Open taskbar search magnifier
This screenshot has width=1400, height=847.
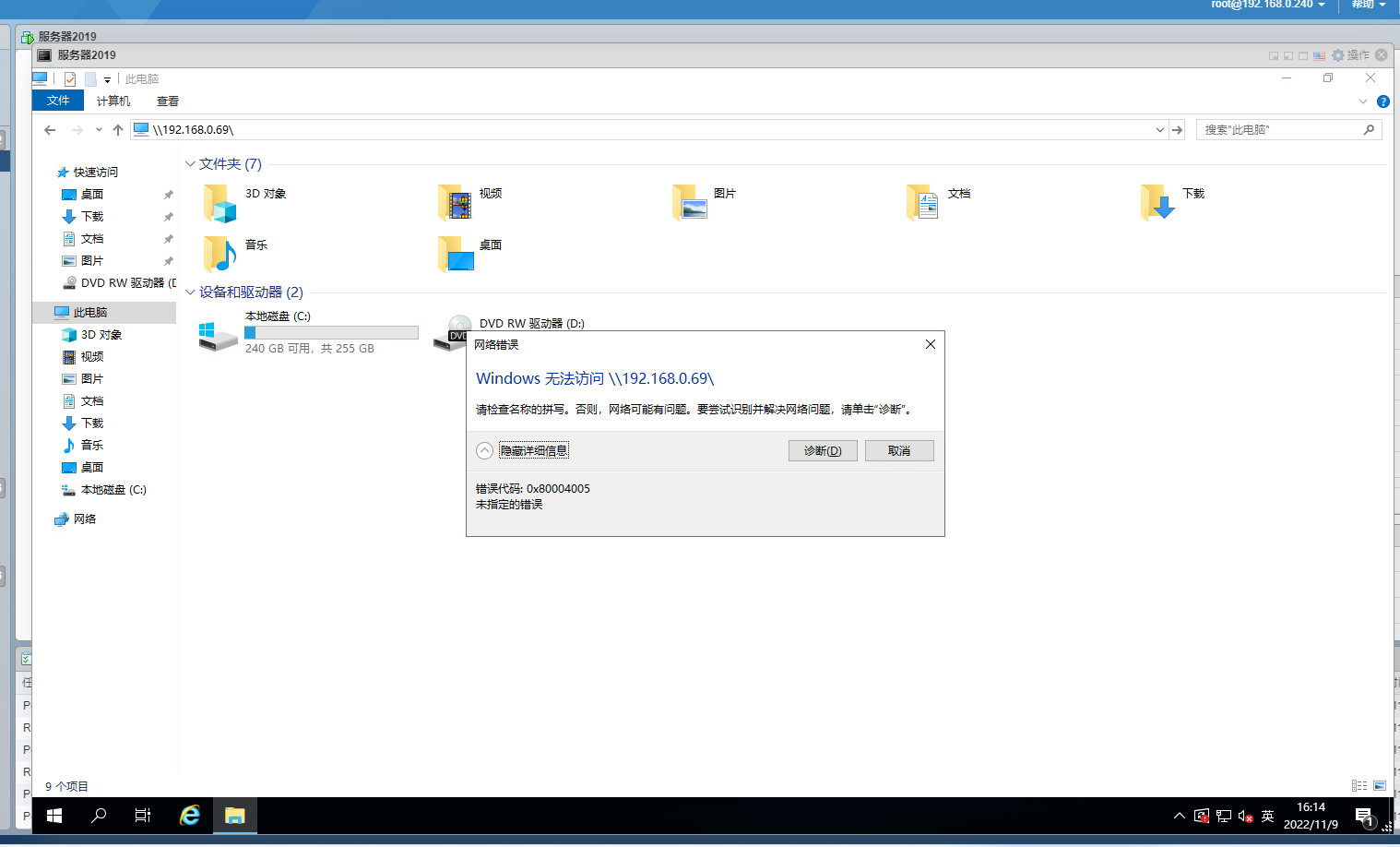coord(99,816)
